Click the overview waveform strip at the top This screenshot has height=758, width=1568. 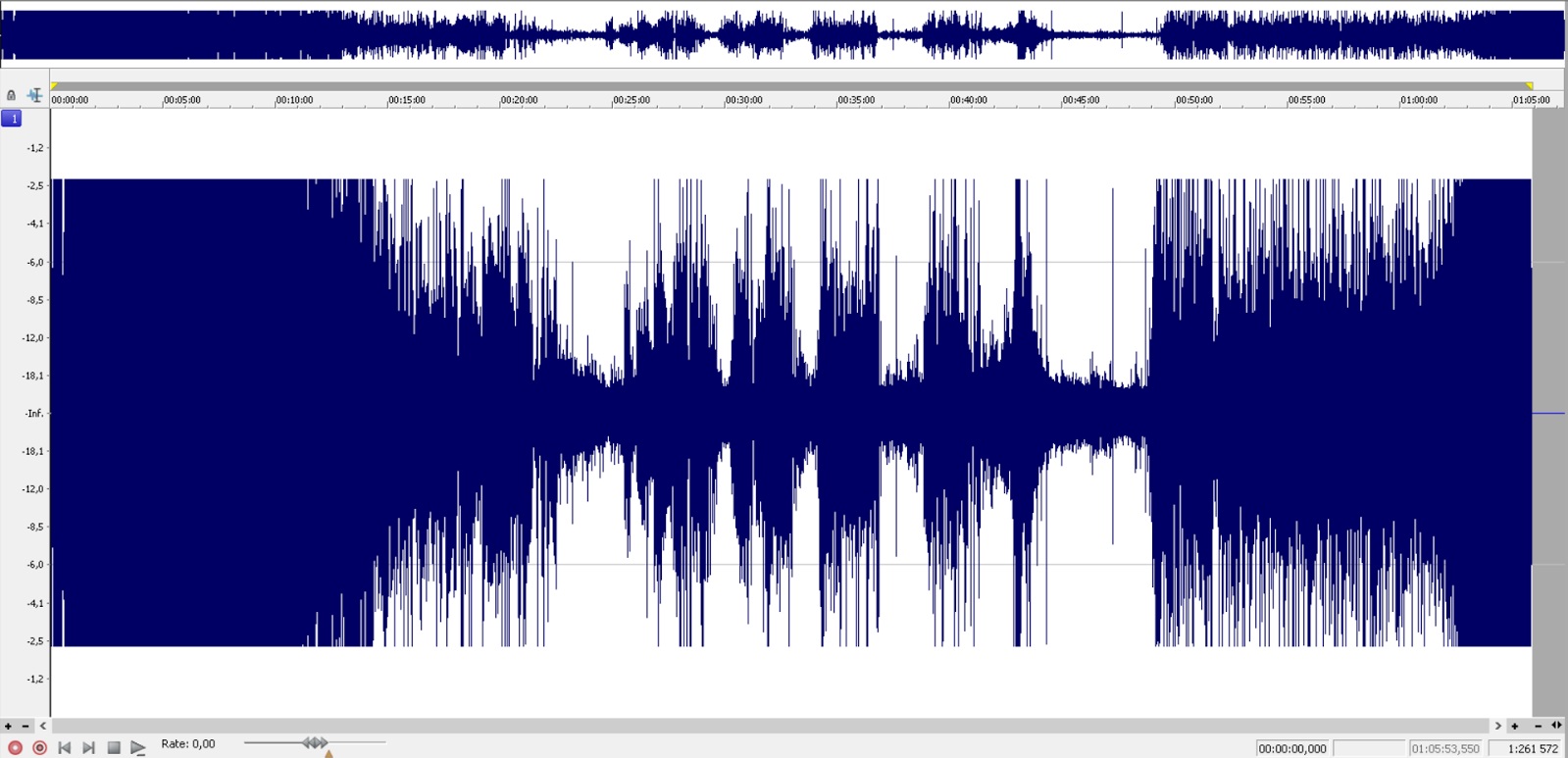click(x=783, y=35)
